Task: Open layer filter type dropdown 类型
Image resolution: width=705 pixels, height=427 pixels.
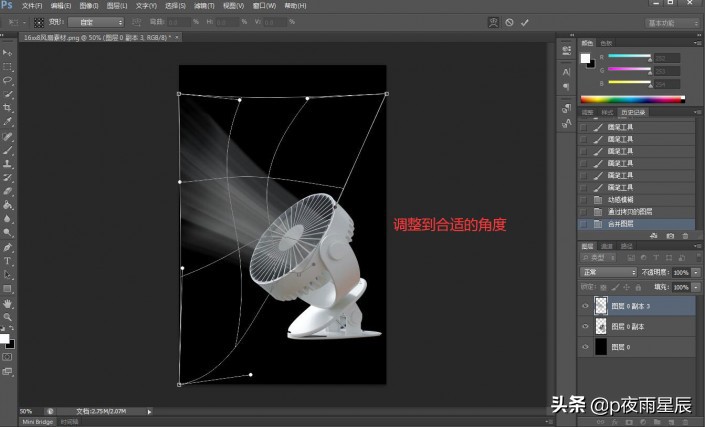Action: click(x=598, y=258)
